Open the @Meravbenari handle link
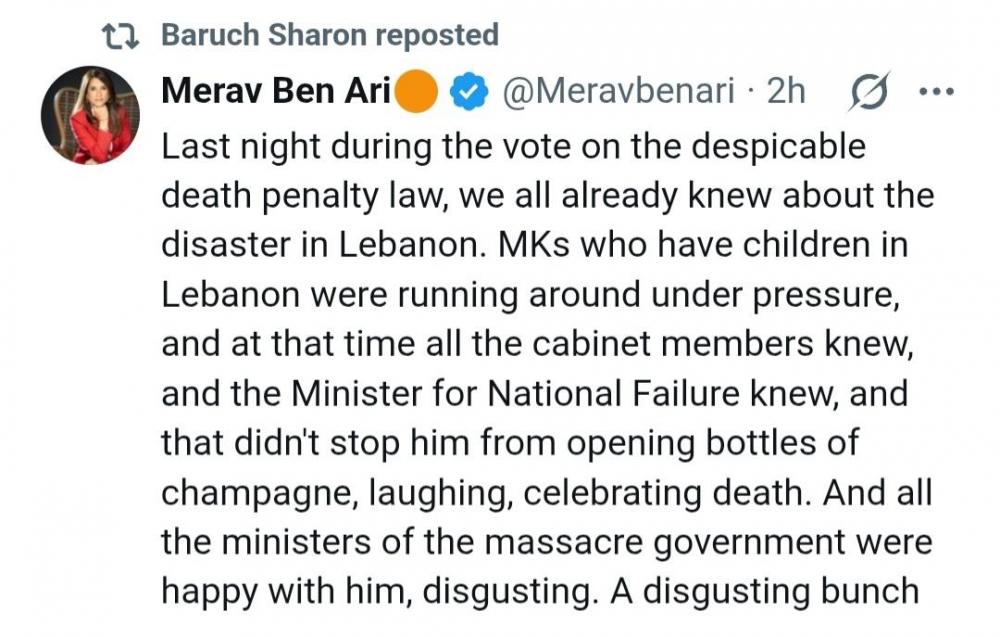The width and height of the screenshot is (1000, 637). (618, 93)
